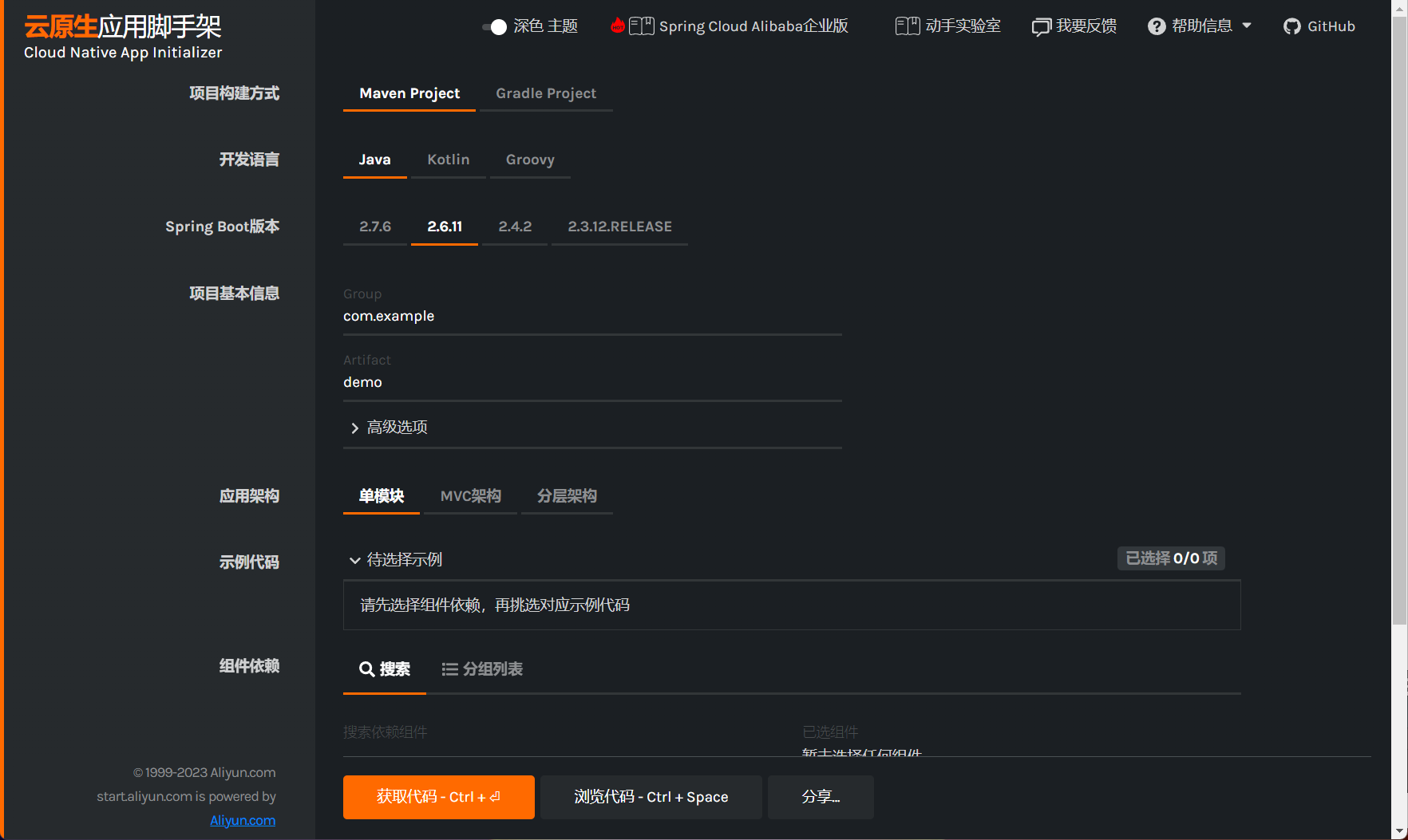The height and width of the screenshot is (840, 1408).
Task: Click the search magnifier icon
Action: point(366,669)
